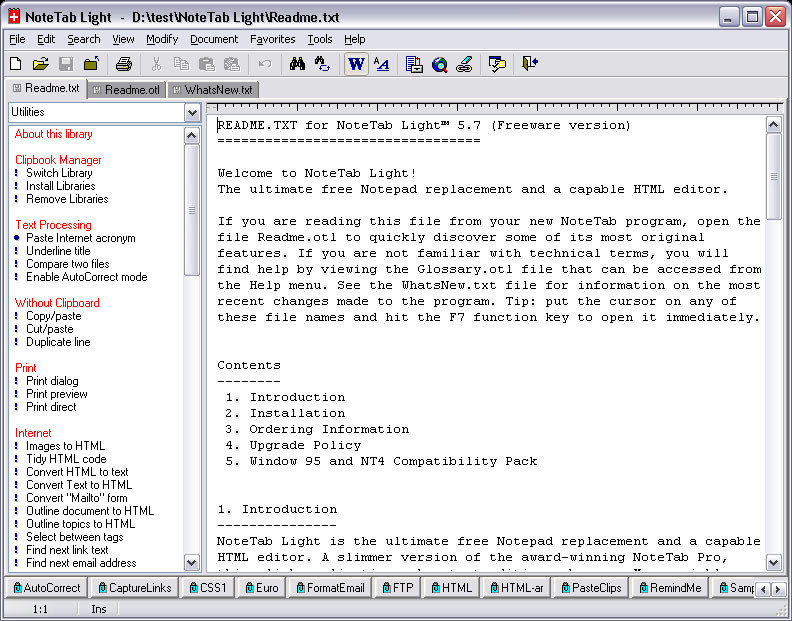792x621 pixels.
Task: Click the ruler above the editor
Action: point(495,107)
